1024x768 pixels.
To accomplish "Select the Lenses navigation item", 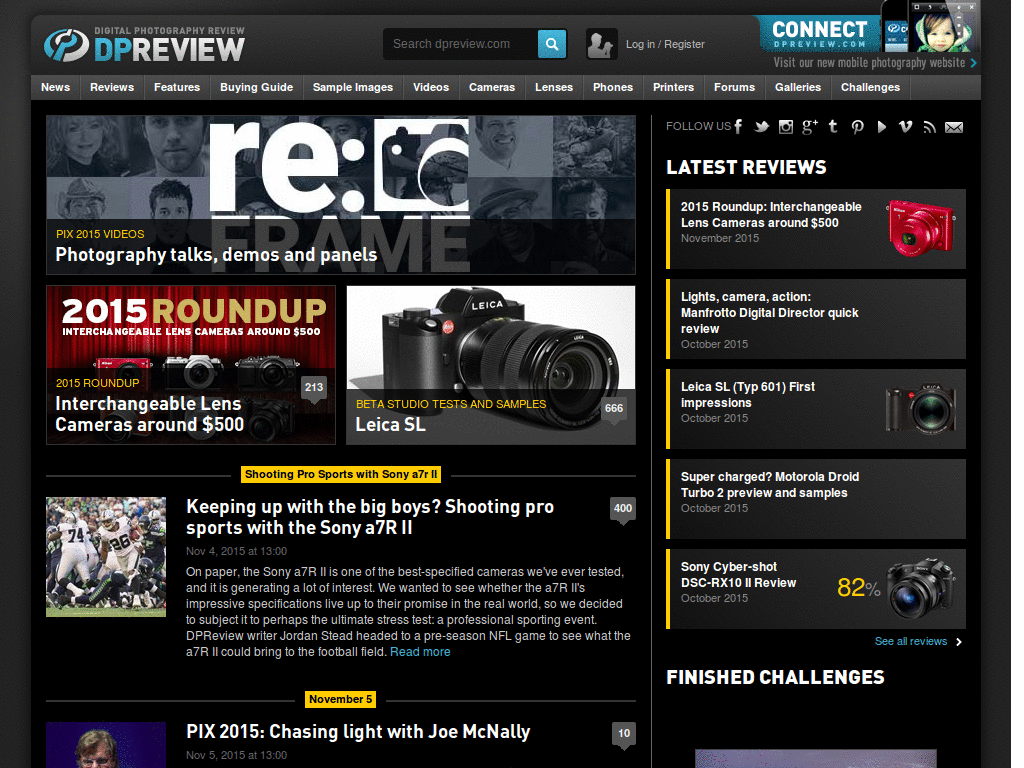I will tap(553, 87).
